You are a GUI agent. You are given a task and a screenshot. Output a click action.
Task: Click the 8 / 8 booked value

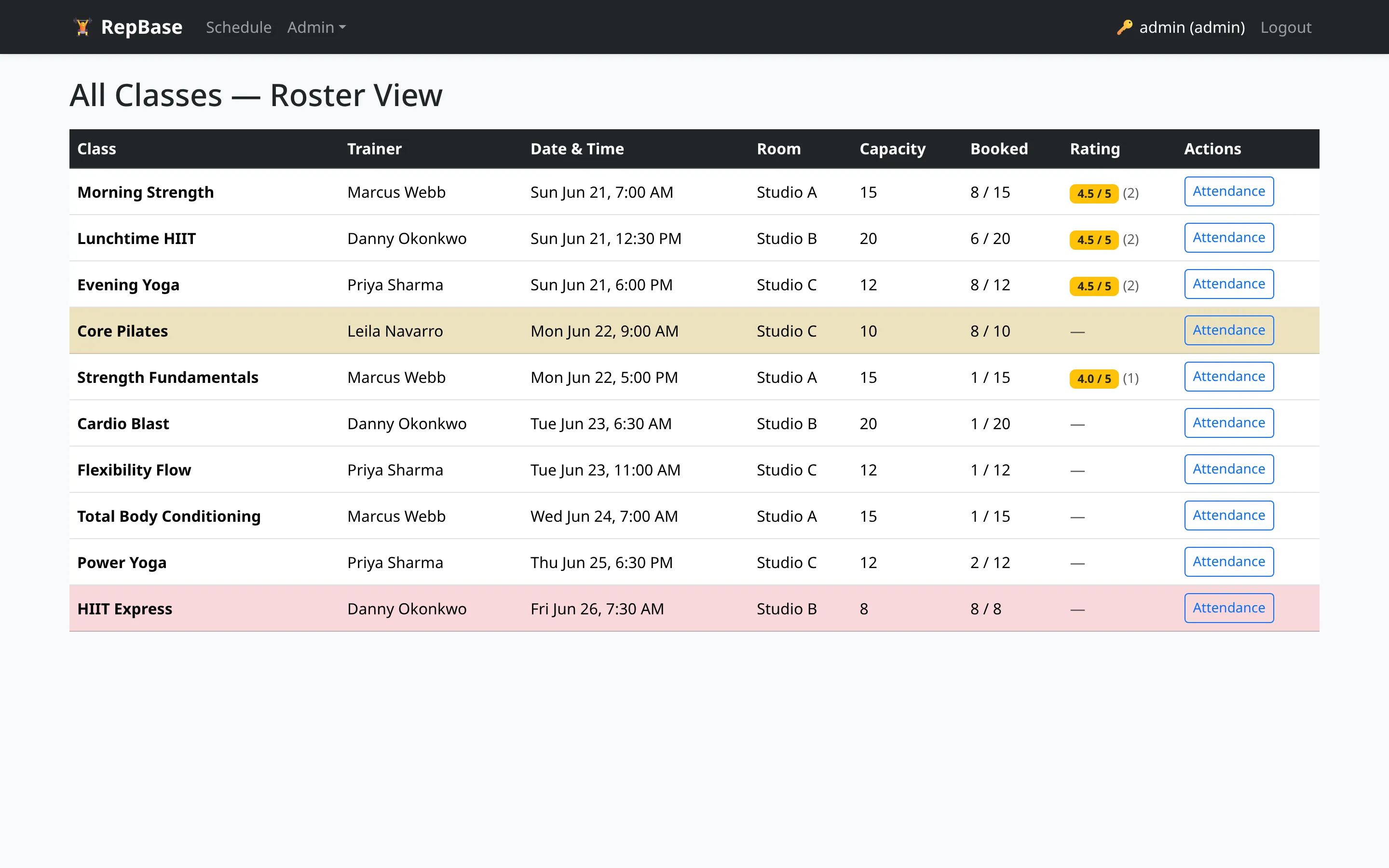985,609
